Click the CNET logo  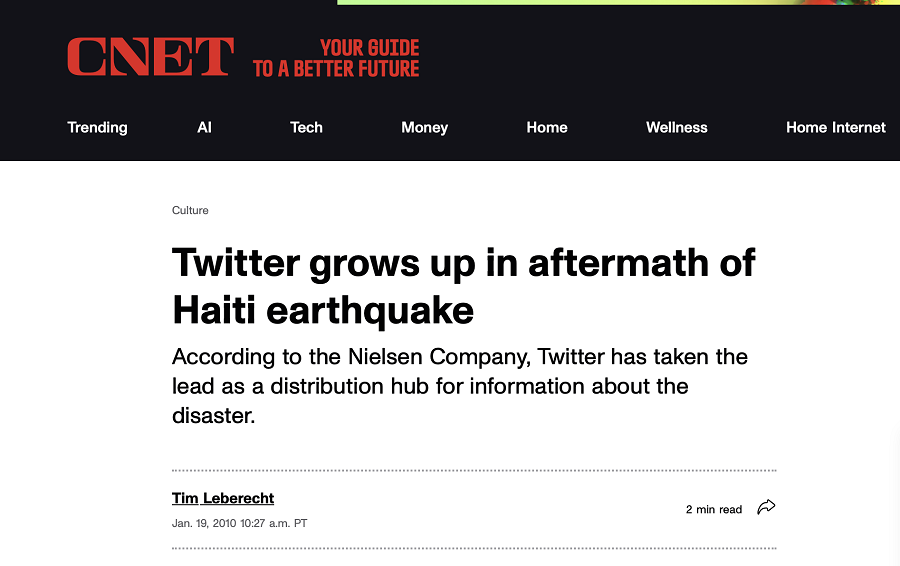click(x=150, y=57)
